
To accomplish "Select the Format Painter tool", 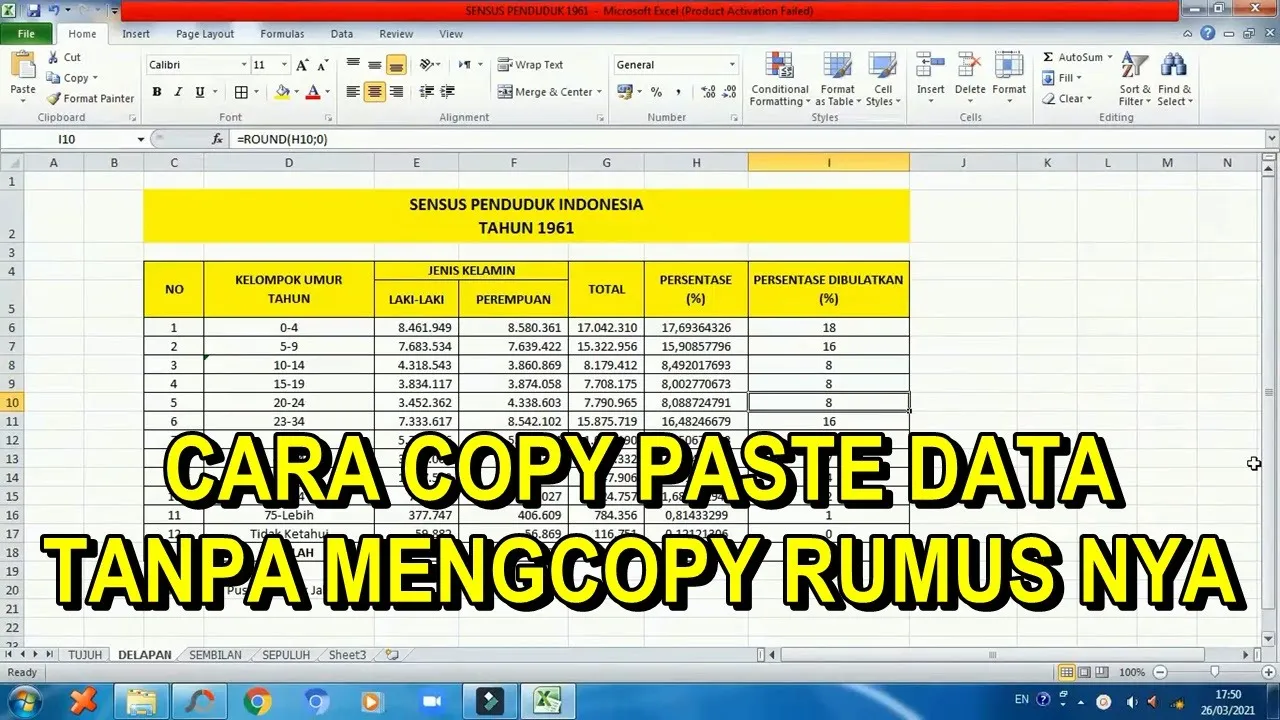I will (90, 98).
